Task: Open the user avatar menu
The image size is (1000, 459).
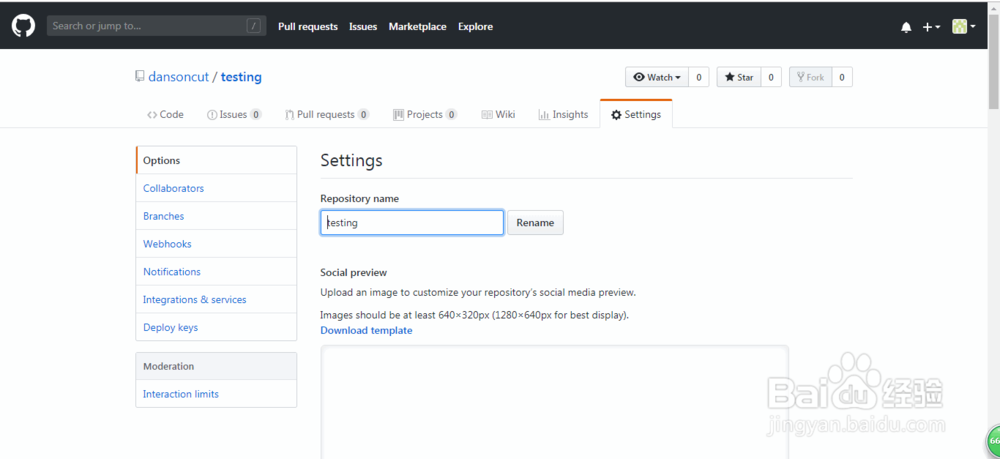Action: [x=964, y=27]
